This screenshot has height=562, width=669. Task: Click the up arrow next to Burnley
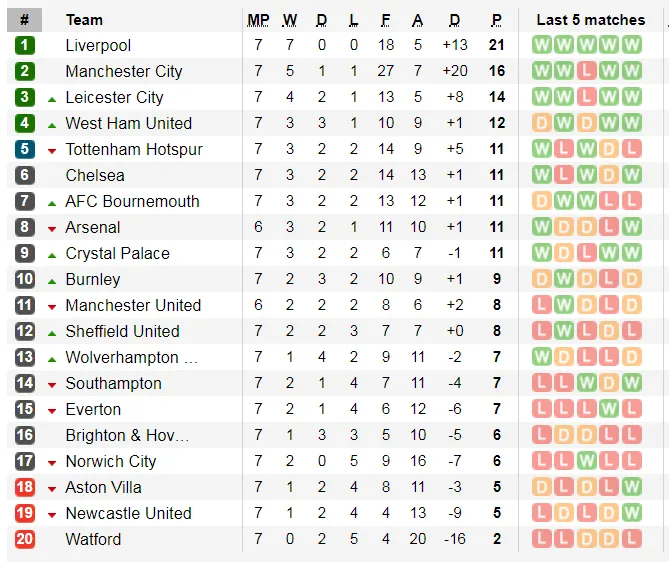pos(52,280)
